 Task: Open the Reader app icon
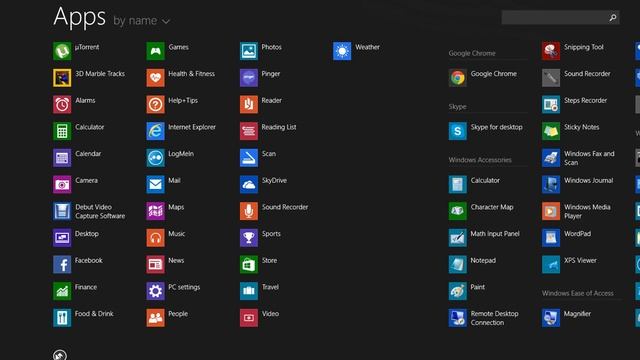point(249,104)
